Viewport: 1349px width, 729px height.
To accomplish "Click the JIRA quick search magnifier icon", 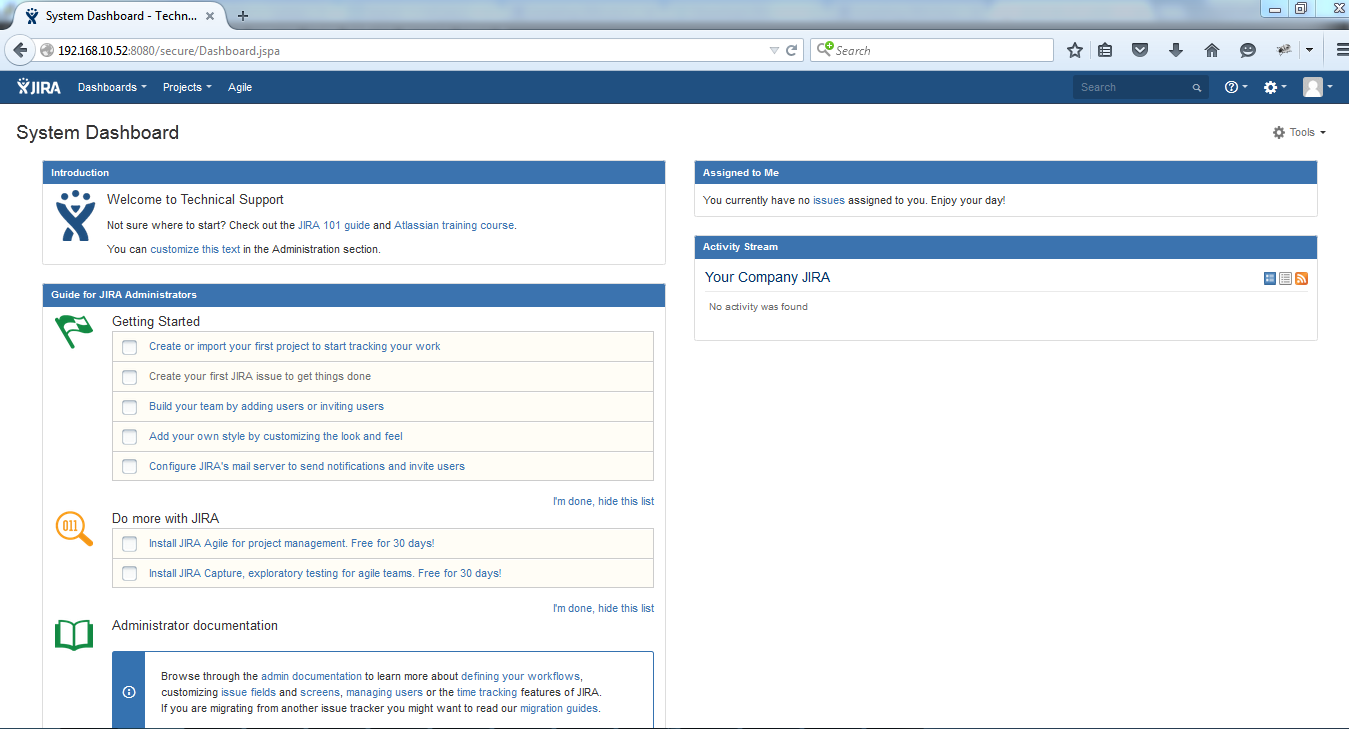I will click(x=1197, y=88).
